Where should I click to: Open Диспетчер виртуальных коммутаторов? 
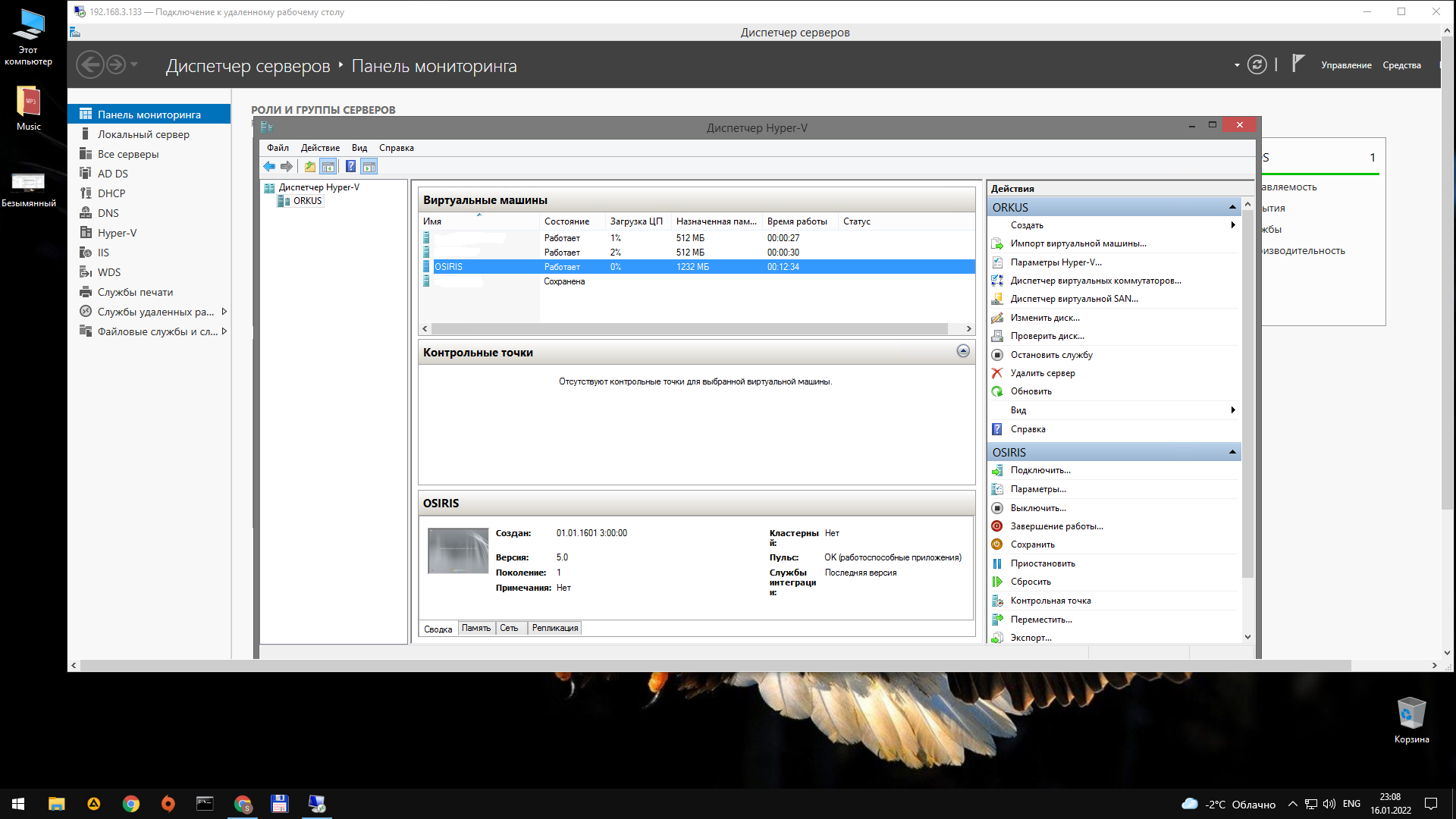tap(1096, 281)
